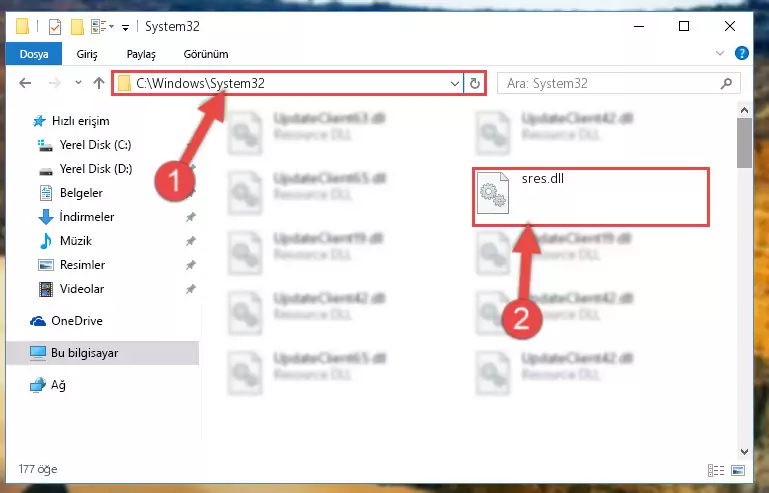The width and height of the screenshot is (769, 493).
Task: Expand the ribbon with the chevron
Action: [x=719, y=53]
